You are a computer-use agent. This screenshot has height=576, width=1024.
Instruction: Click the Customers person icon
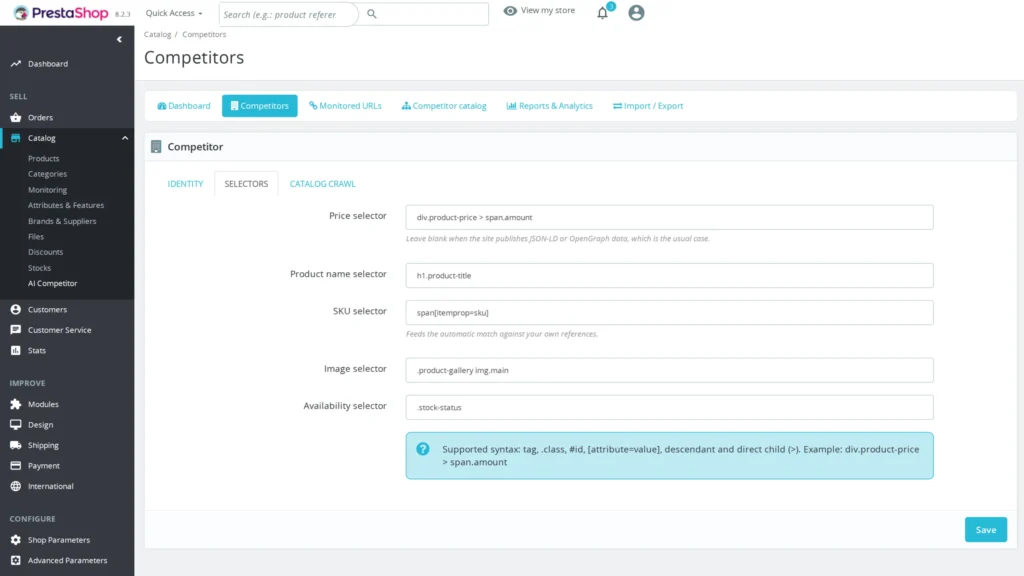point(16,310)
